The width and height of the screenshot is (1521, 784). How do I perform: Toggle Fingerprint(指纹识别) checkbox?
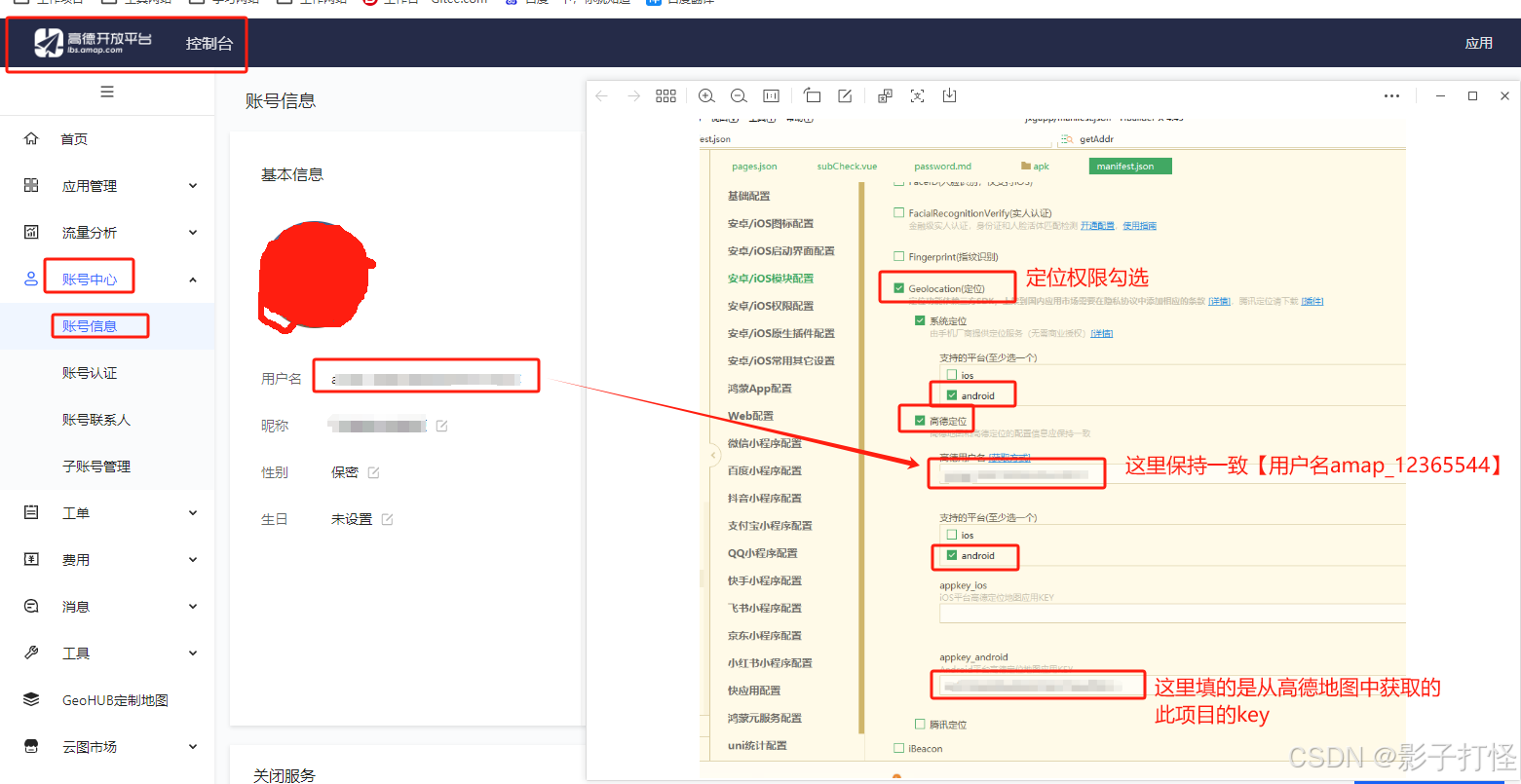(899, 257)
